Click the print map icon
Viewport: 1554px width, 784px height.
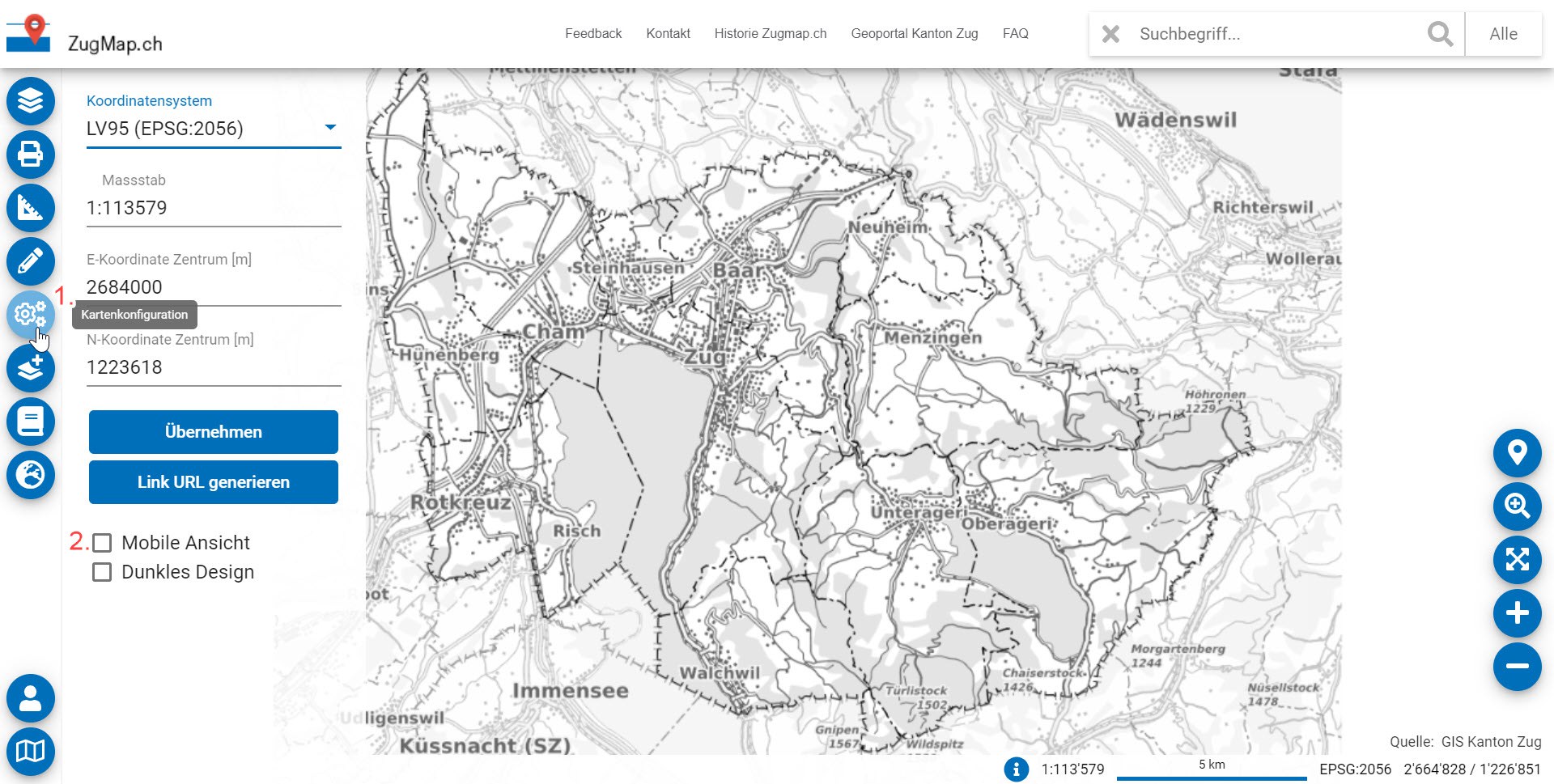click(31, 155)
